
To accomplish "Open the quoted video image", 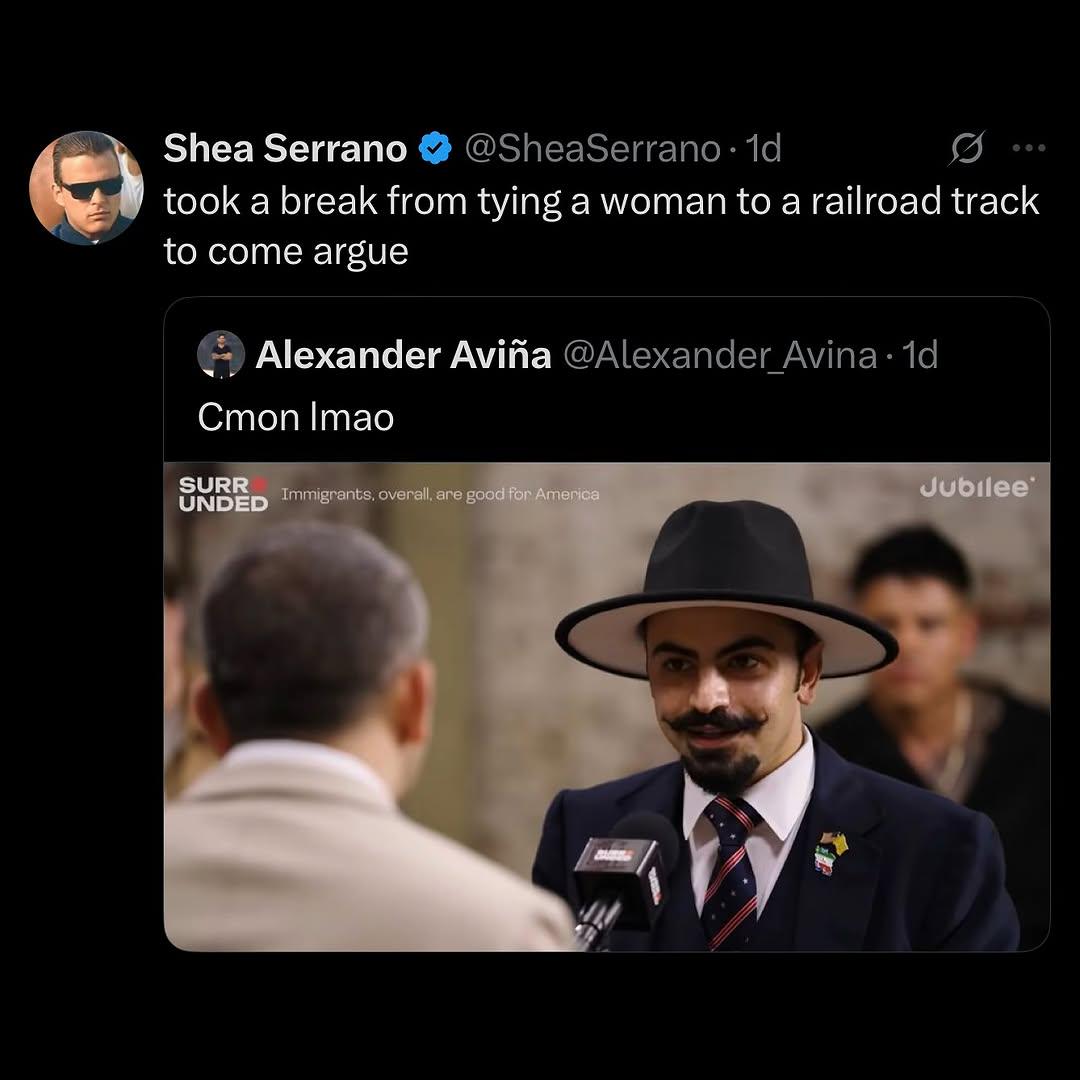I will coord(607,707).
